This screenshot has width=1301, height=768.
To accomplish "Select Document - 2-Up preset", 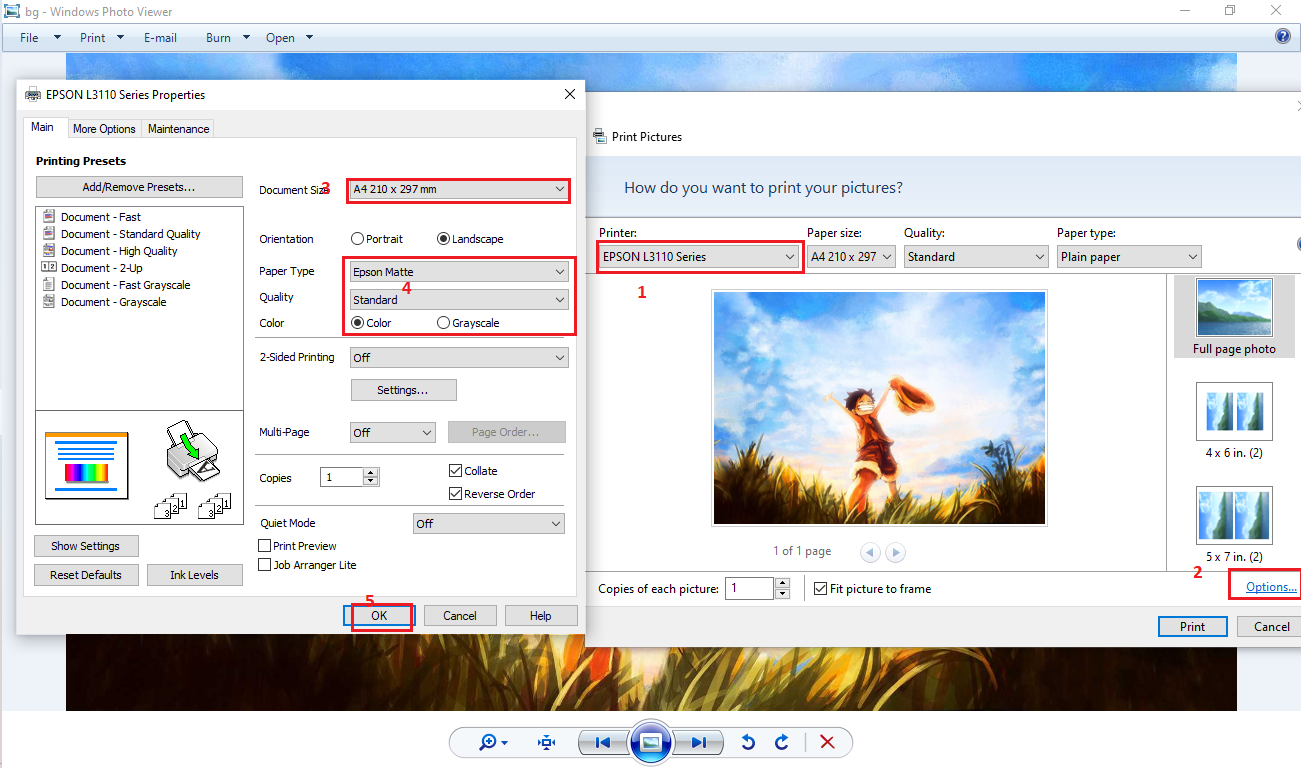I will (x=101, y=268).
